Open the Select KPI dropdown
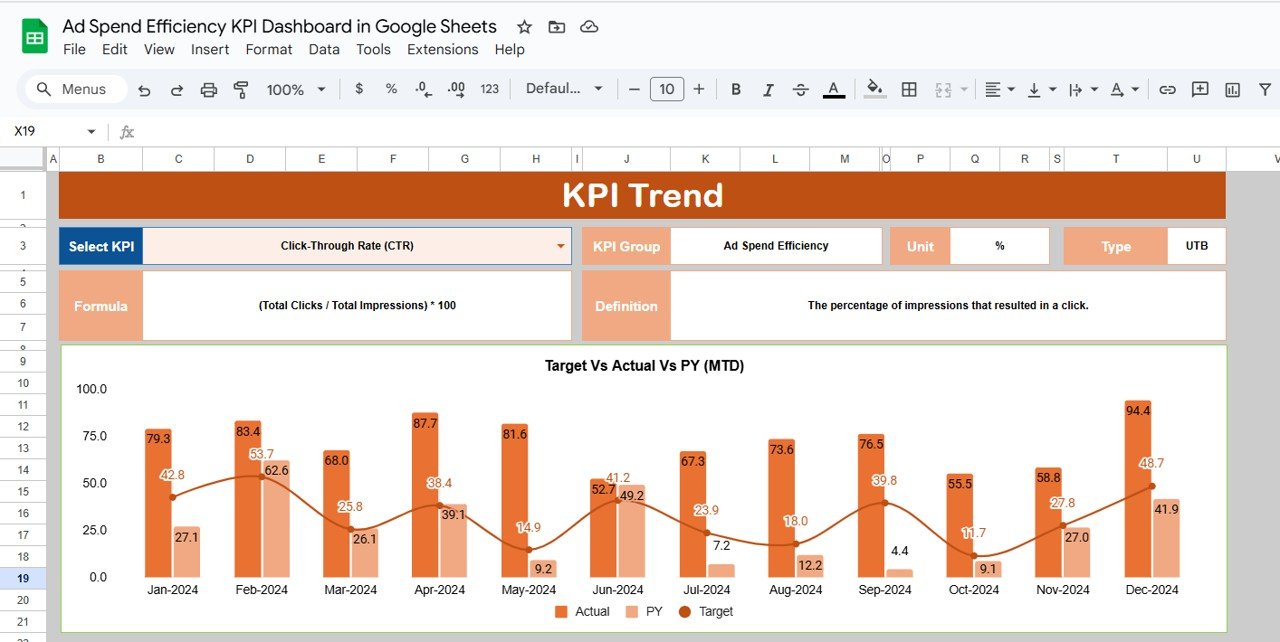Viewport: 1280px width, 642px height. point(559,245)
